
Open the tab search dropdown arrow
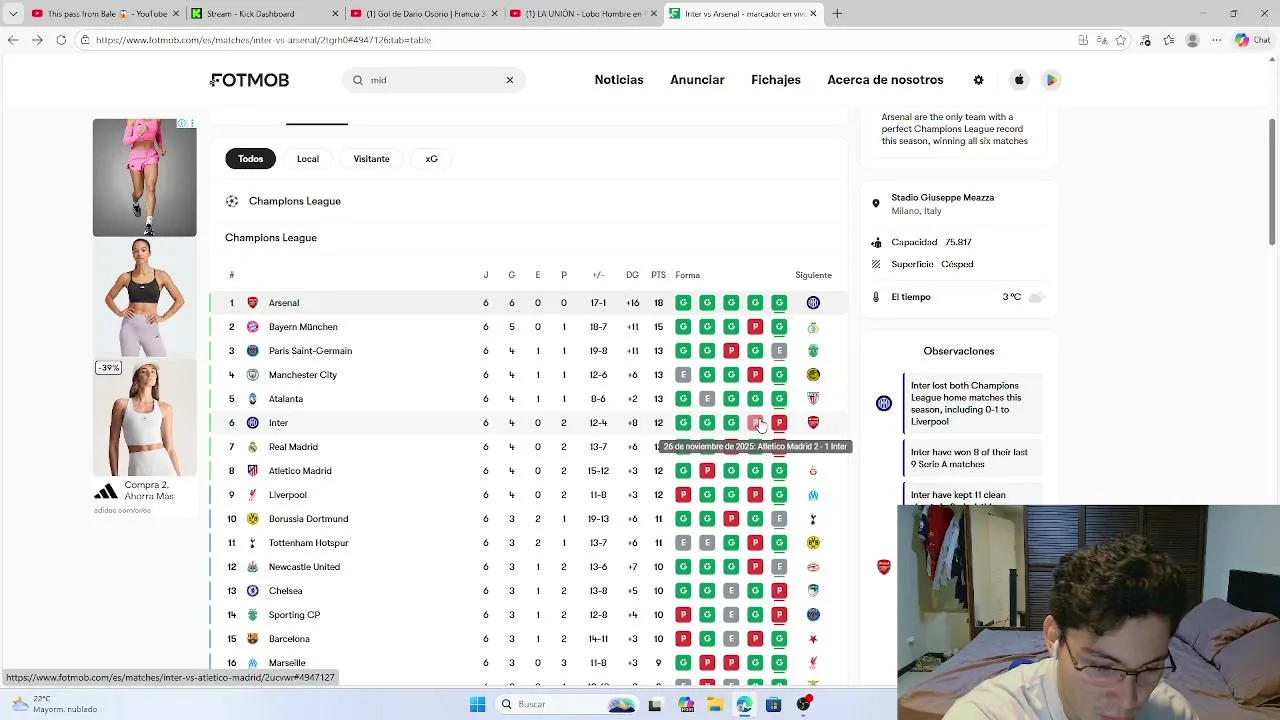13,14
